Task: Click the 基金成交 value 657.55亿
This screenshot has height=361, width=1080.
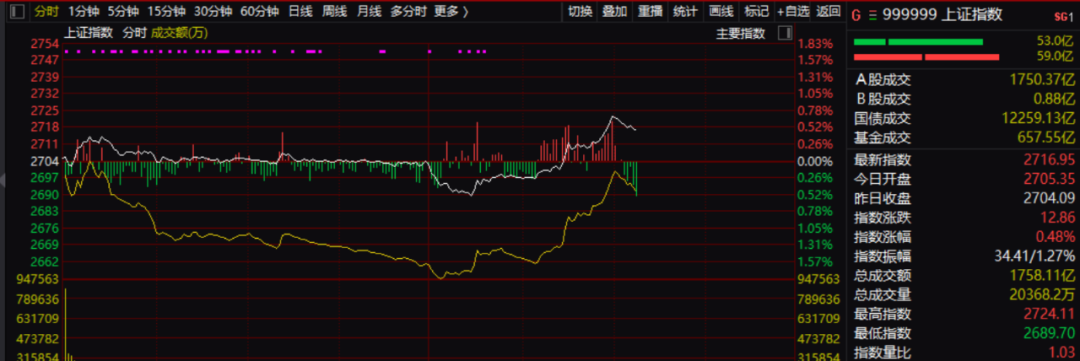Action: (1045, 139)
